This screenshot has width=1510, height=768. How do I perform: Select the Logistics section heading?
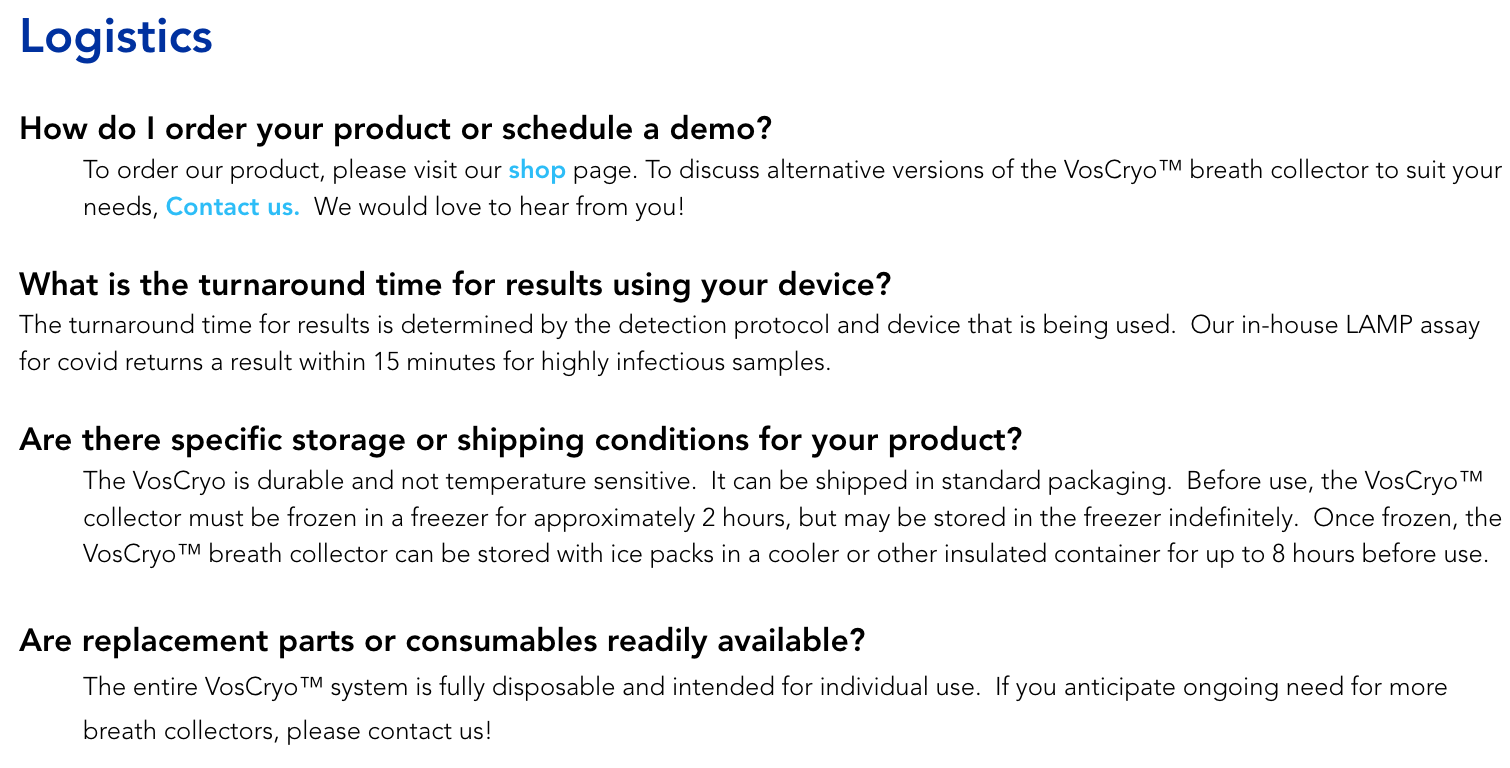[x=116, y=38]
